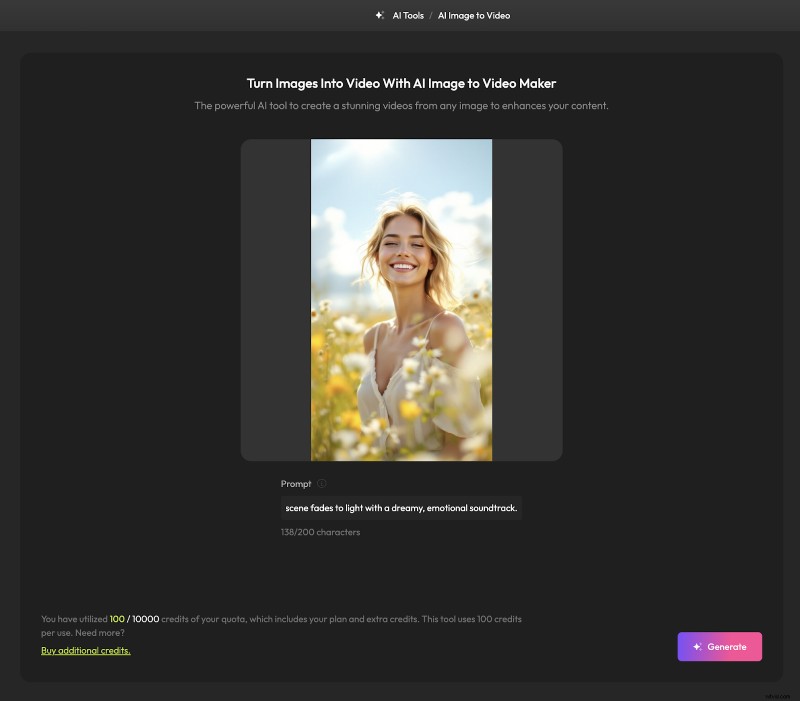The height and width of the screenshot is (701, 800).
Task: Select the uploaded flower field portrait image
Action: (401, 299)
